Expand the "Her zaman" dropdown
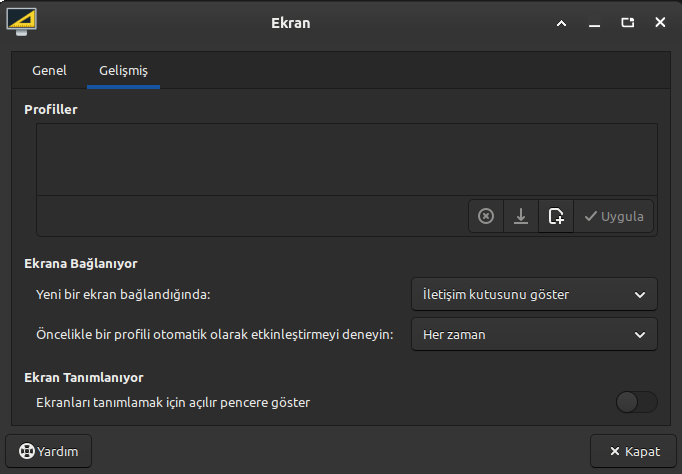682x474 pixels. [x=534, y=335]
